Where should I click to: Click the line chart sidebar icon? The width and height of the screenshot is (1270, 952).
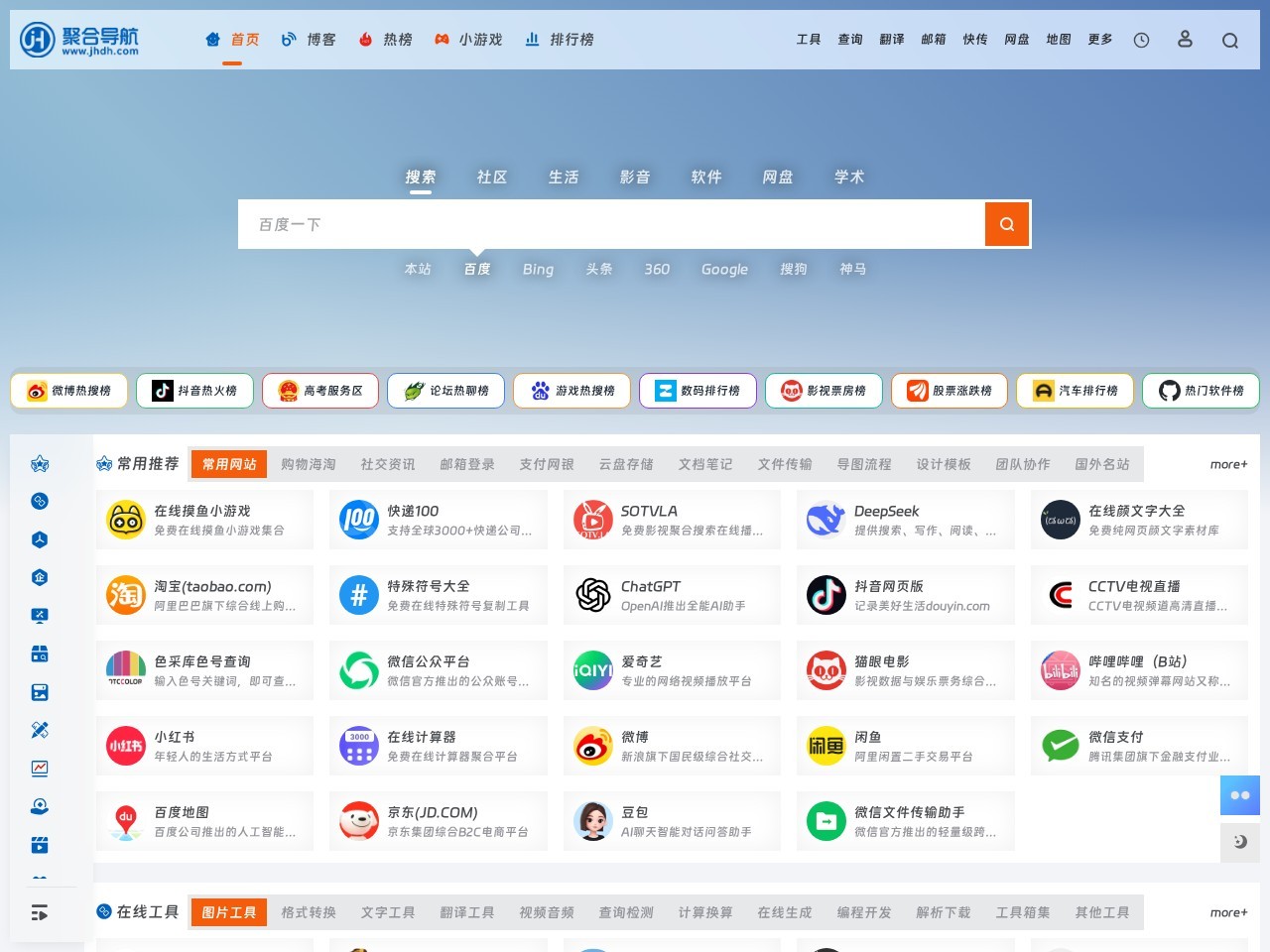coord(40,768)
